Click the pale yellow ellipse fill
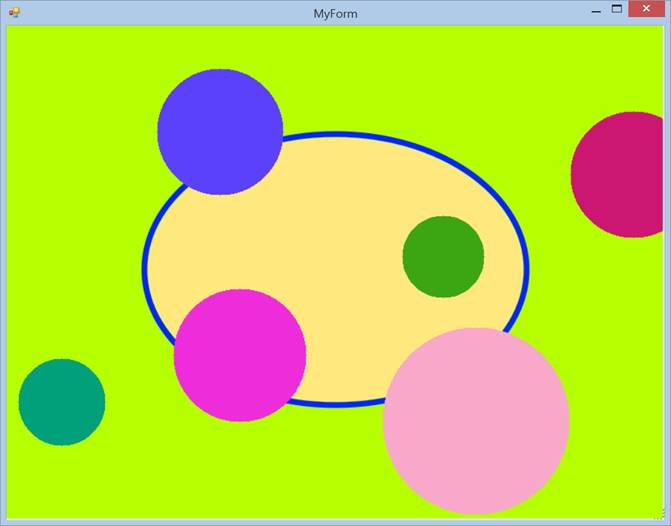This screenshot has width=671, height=526. point(330,220)
